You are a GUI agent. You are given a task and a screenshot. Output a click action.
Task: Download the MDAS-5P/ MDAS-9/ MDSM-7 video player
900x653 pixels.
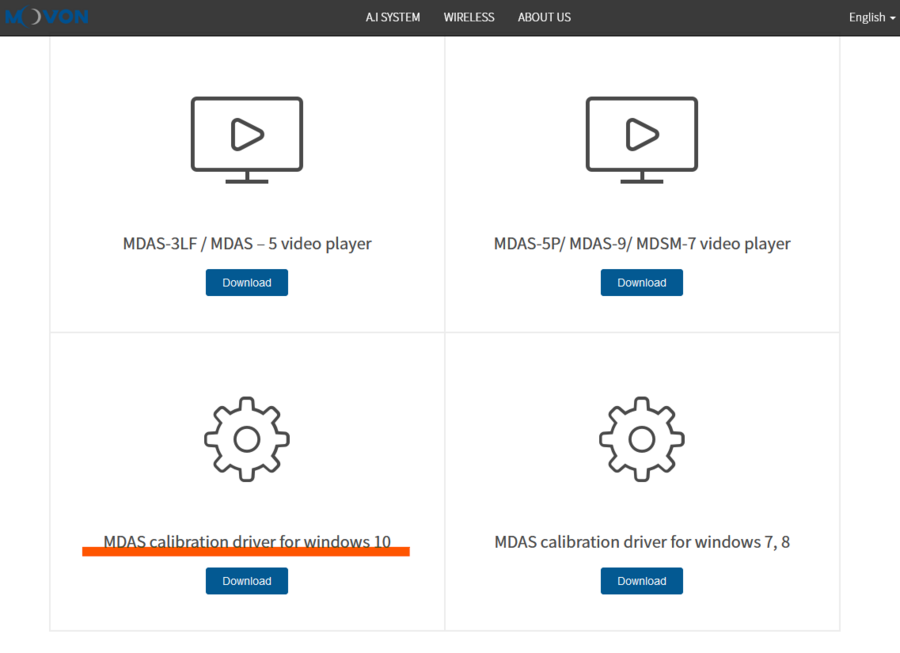[641, 282]
